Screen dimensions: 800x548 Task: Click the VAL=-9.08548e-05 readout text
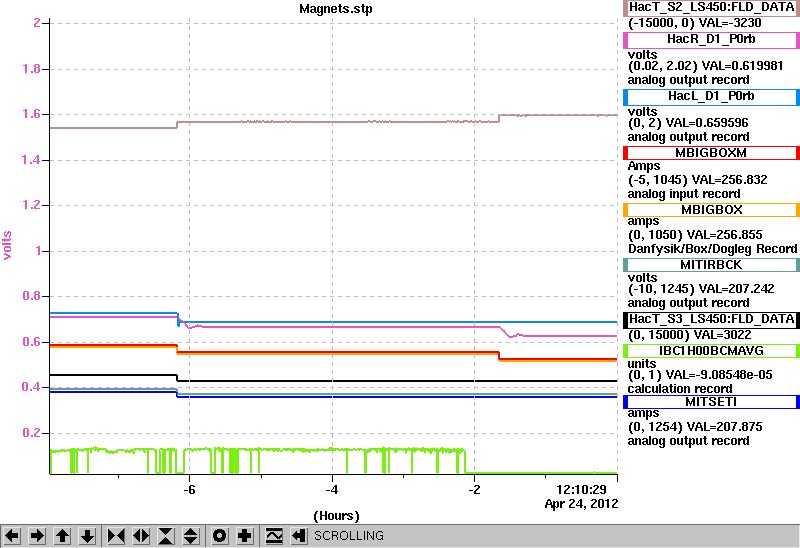[x=719, y=375]
